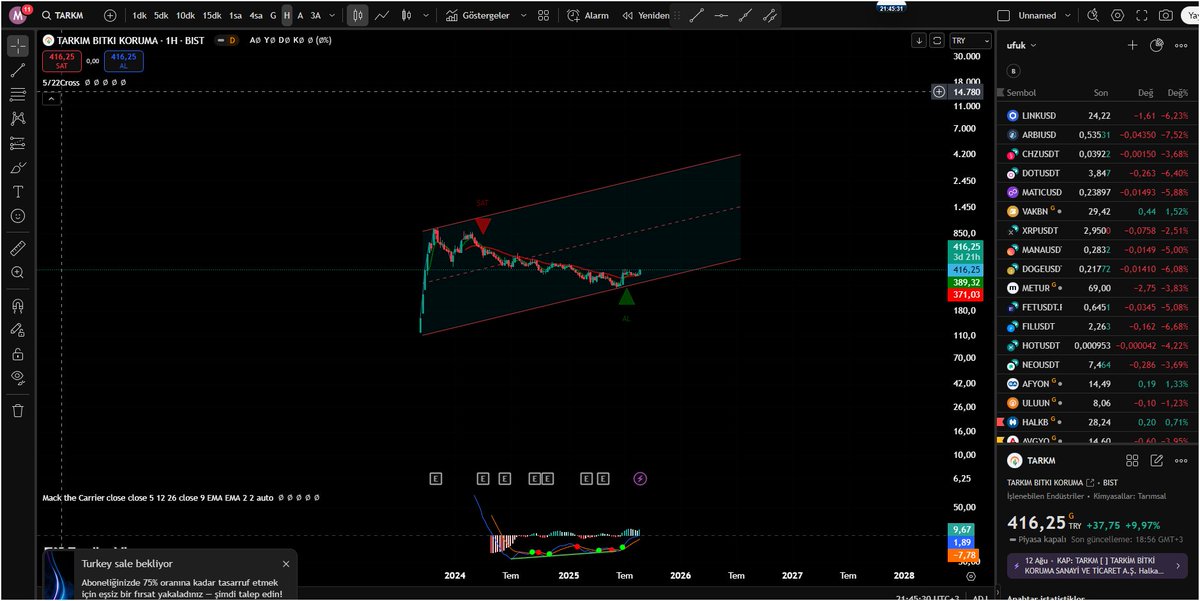Select the zoom in tool
This screenshot has height=601, width=1200.
click(18, 272)
